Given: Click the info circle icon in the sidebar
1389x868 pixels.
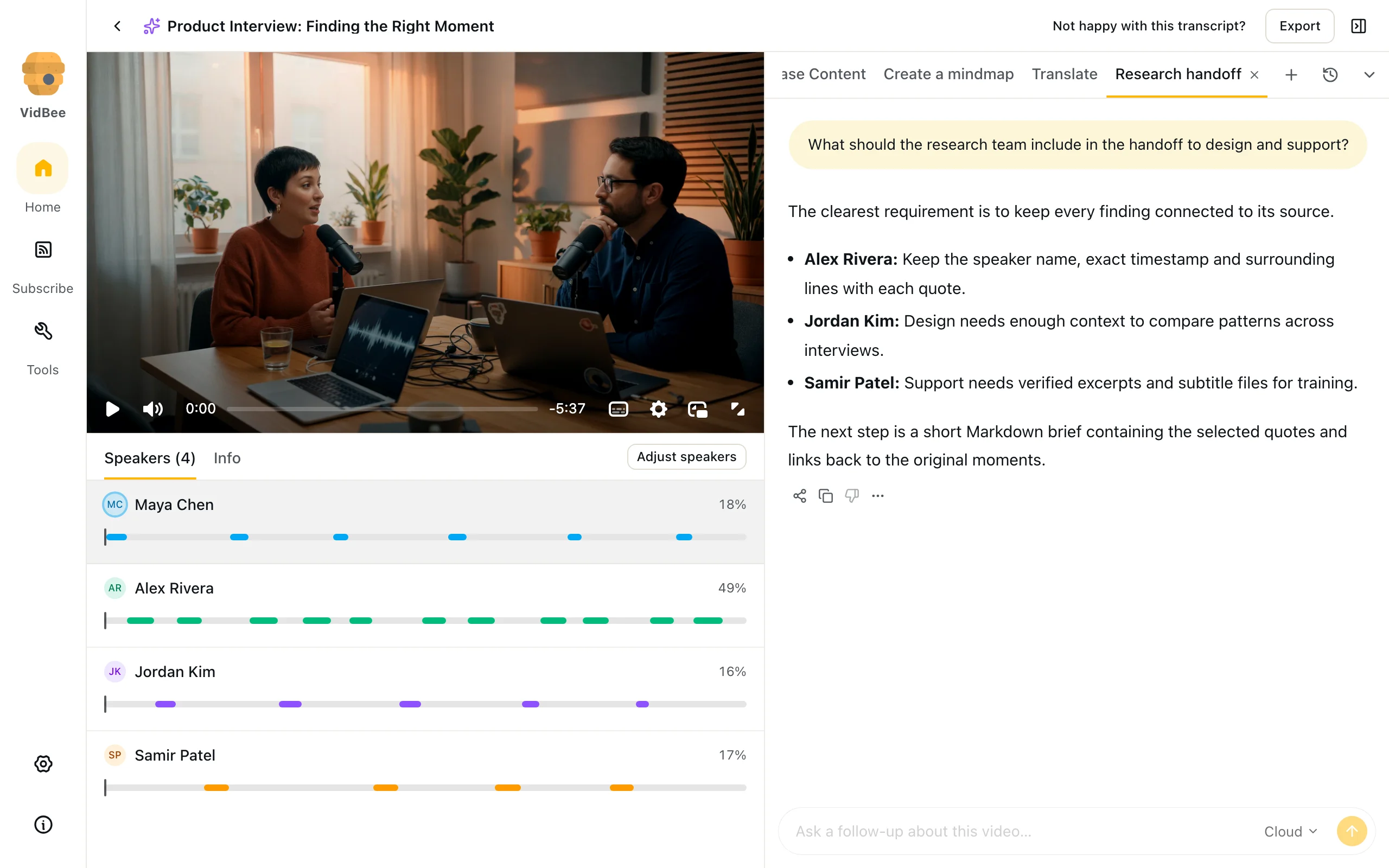Looking at the screenshot, I should click(x=43, y=825).
